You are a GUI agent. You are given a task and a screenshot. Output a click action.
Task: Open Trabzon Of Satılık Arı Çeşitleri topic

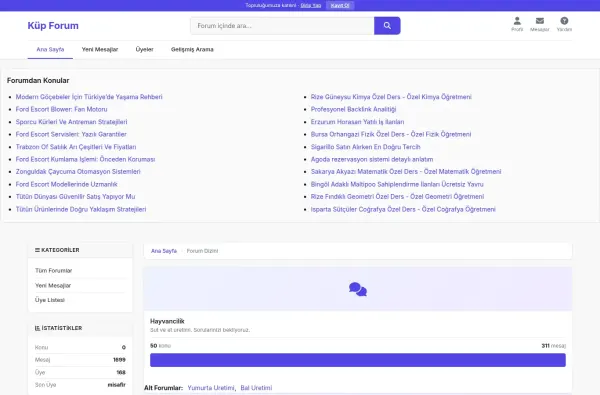point(76,147)
